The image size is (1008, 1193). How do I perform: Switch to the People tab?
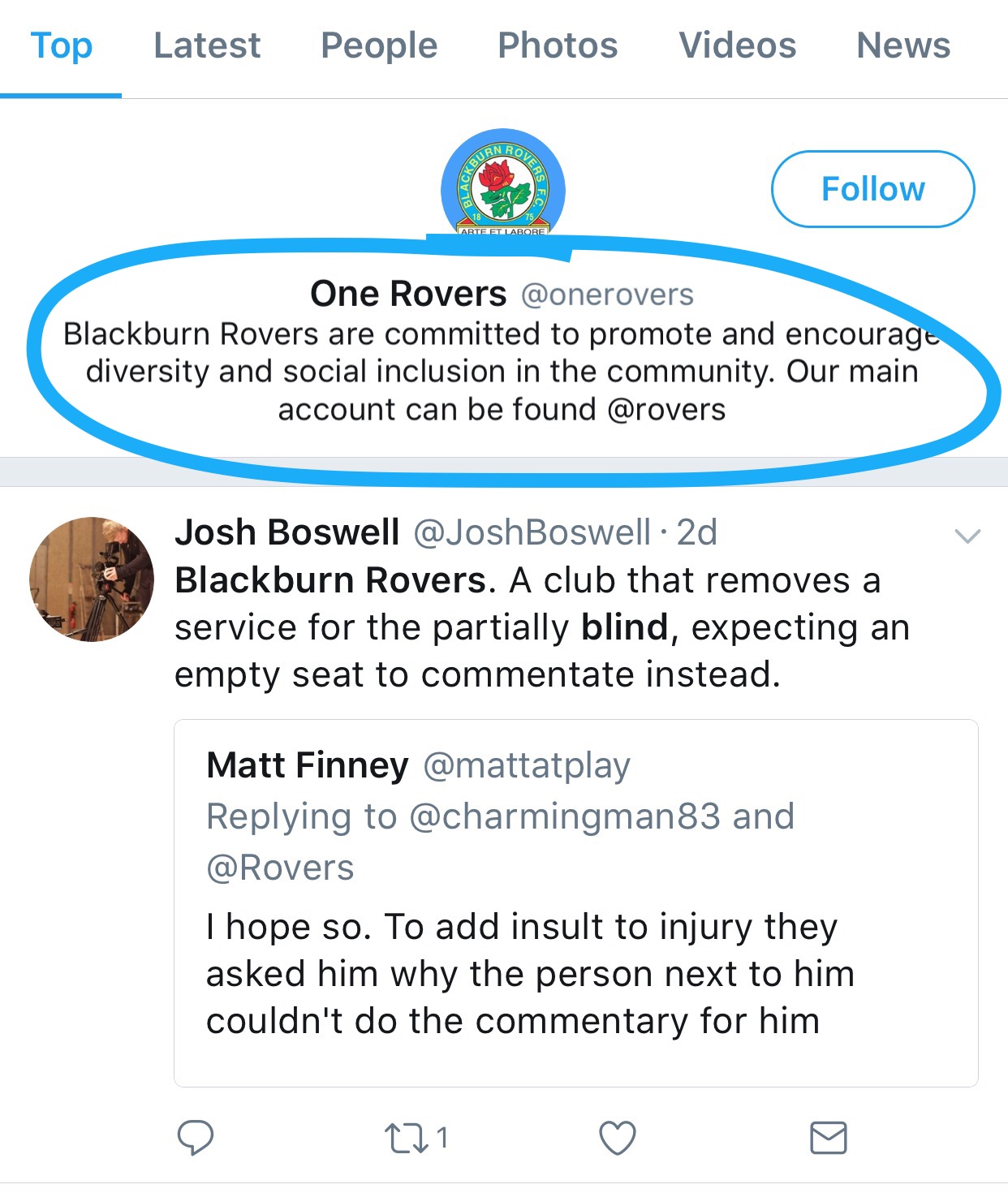(379, 45)
